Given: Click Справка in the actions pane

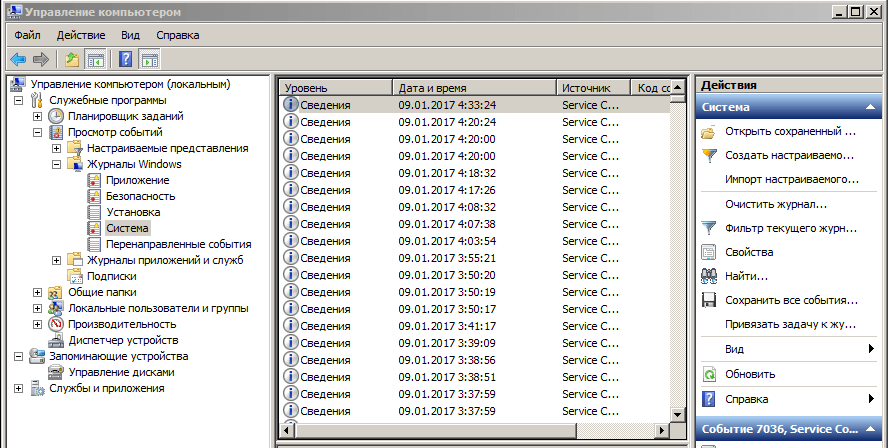Looking at the screenshot, I should (746, 399).
